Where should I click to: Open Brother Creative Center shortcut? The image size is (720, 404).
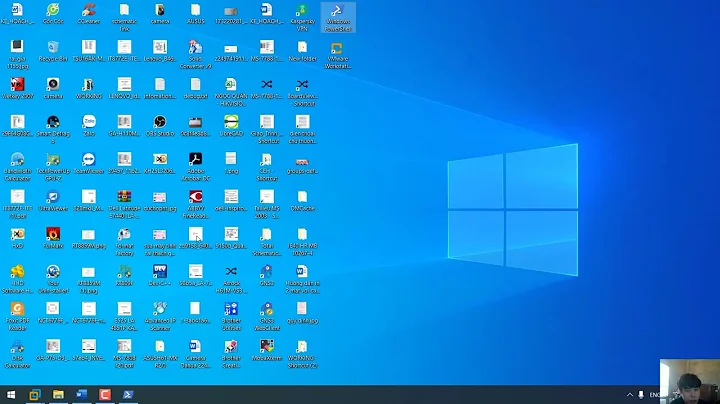point(231,354)
